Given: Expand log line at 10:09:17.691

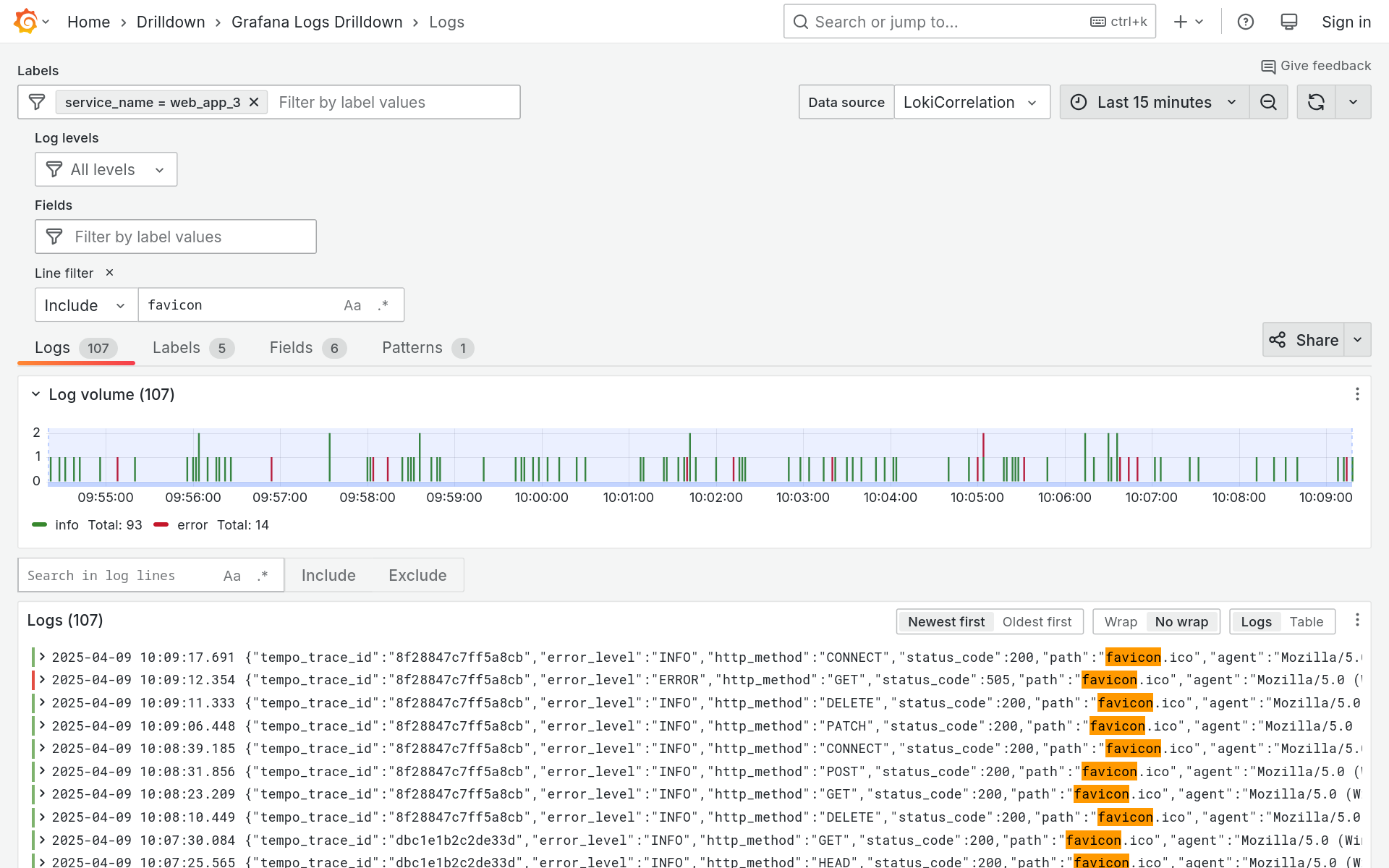Looking at the screenshot, I should click(x=43, y=658).
